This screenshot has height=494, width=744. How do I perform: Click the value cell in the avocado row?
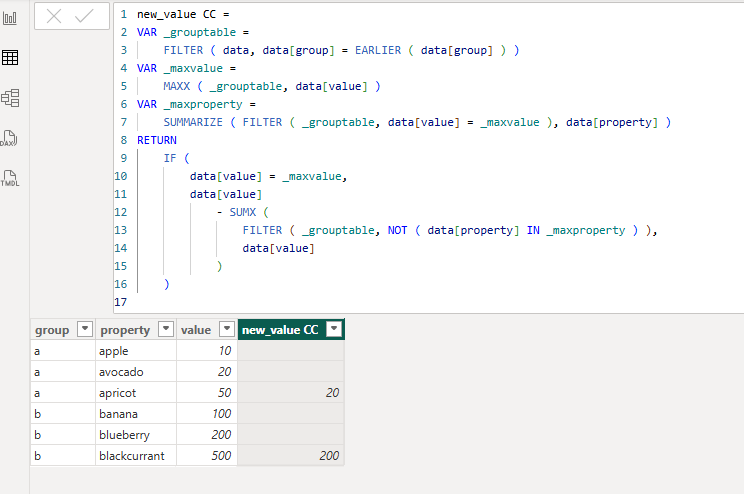pyautogui.click(x=207, y=372)
